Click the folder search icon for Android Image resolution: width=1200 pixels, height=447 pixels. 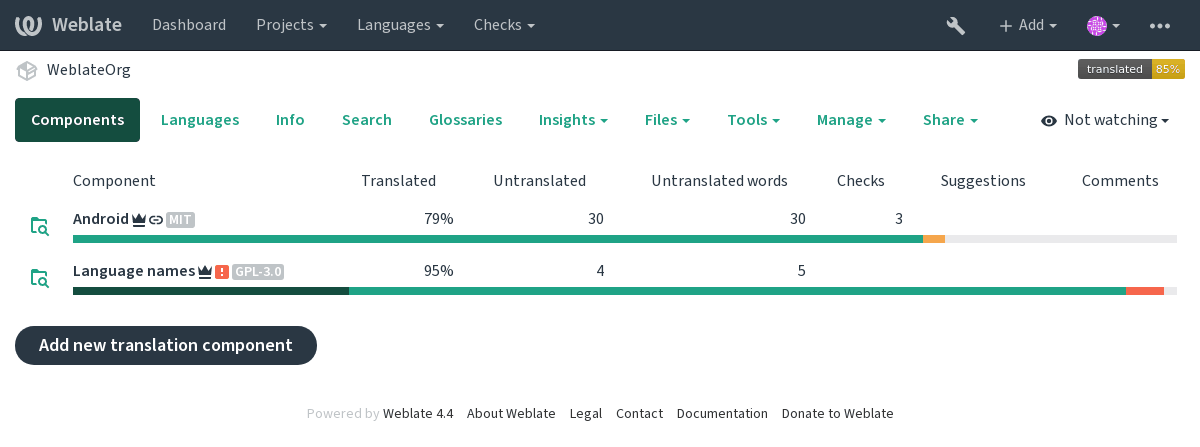pyautogui.click(x=39, y=226)
